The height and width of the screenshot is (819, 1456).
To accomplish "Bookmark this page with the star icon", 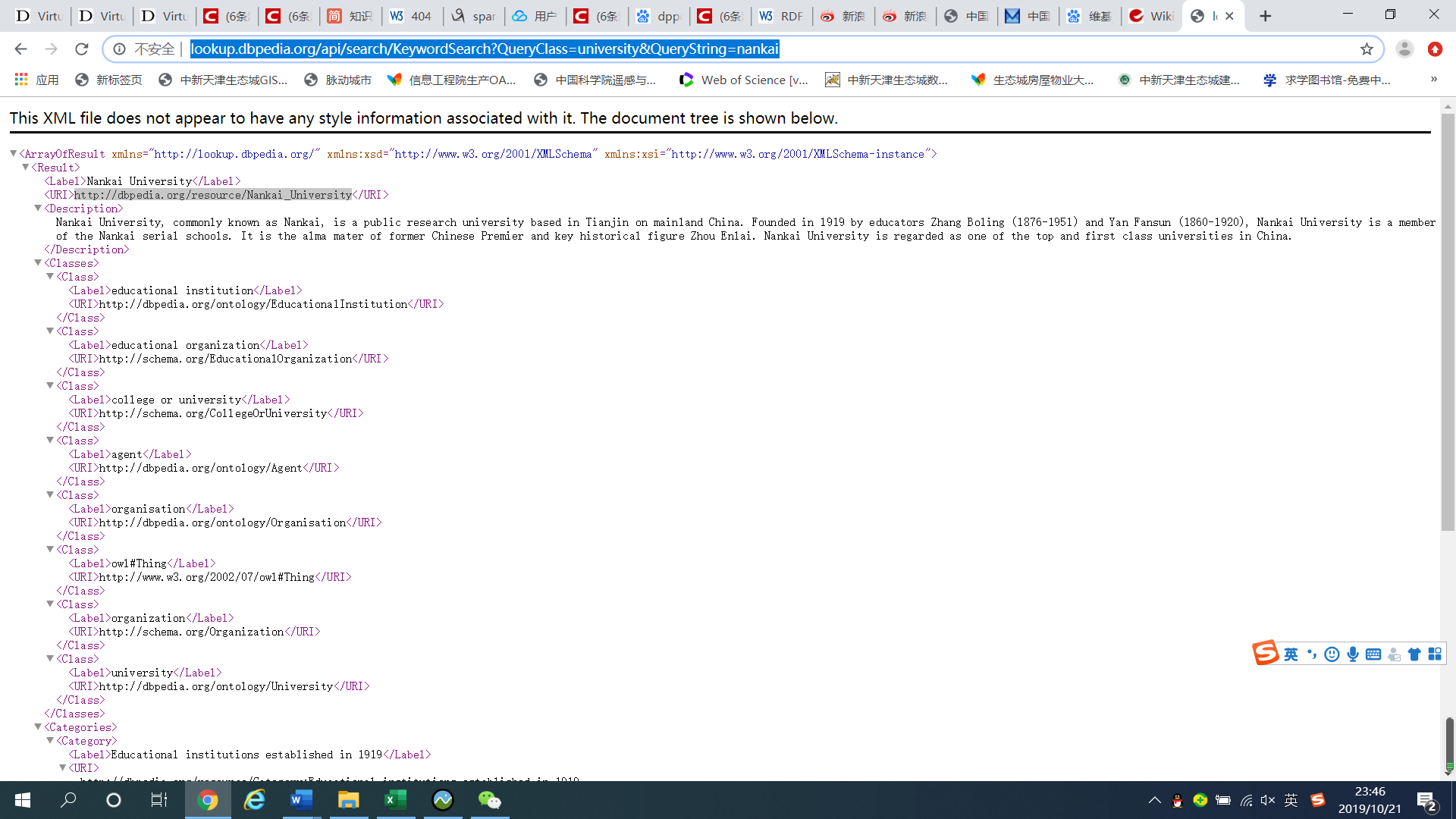I will point(1367,49).
